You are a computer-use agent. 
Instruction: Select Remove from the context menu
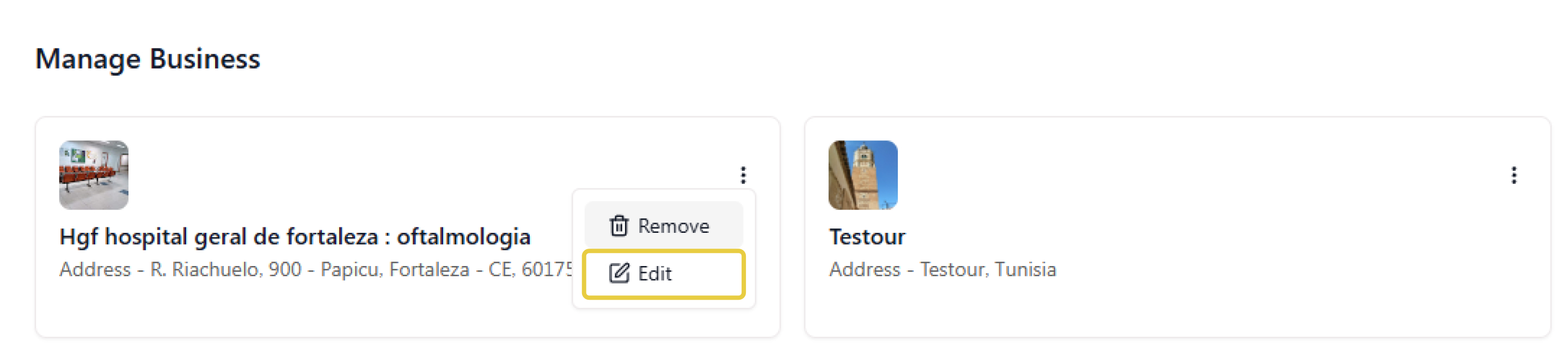[x=663, y=226]
